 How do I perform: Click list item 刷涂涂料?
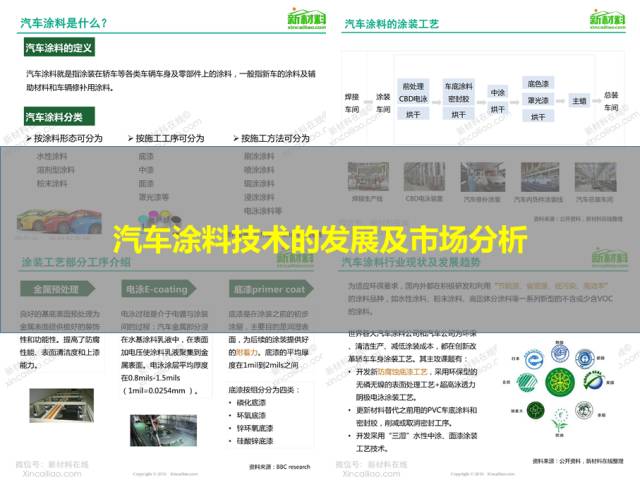259,156
